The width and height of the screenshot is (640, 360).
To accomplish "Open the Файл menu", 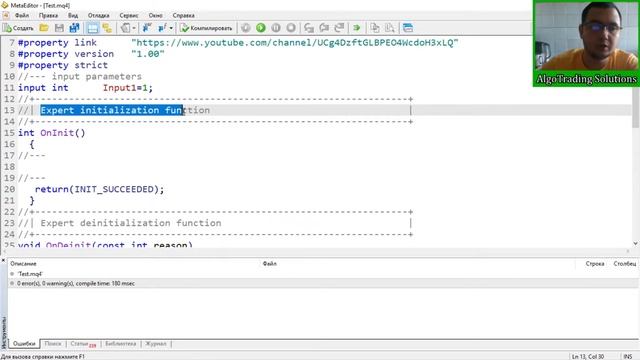I will tap(22, 16).
